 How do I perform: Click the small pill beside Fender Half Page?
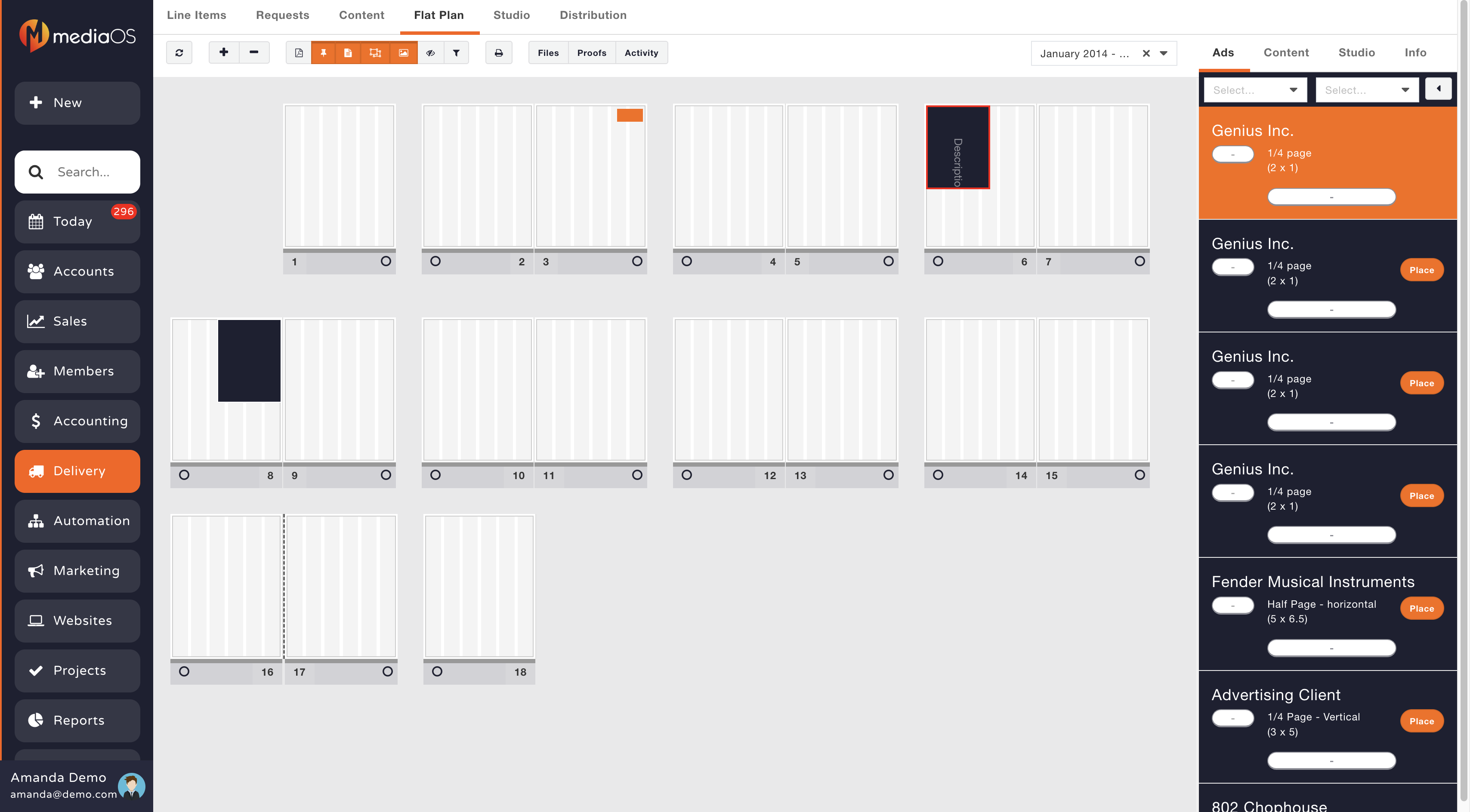(x=1232, y=606)
